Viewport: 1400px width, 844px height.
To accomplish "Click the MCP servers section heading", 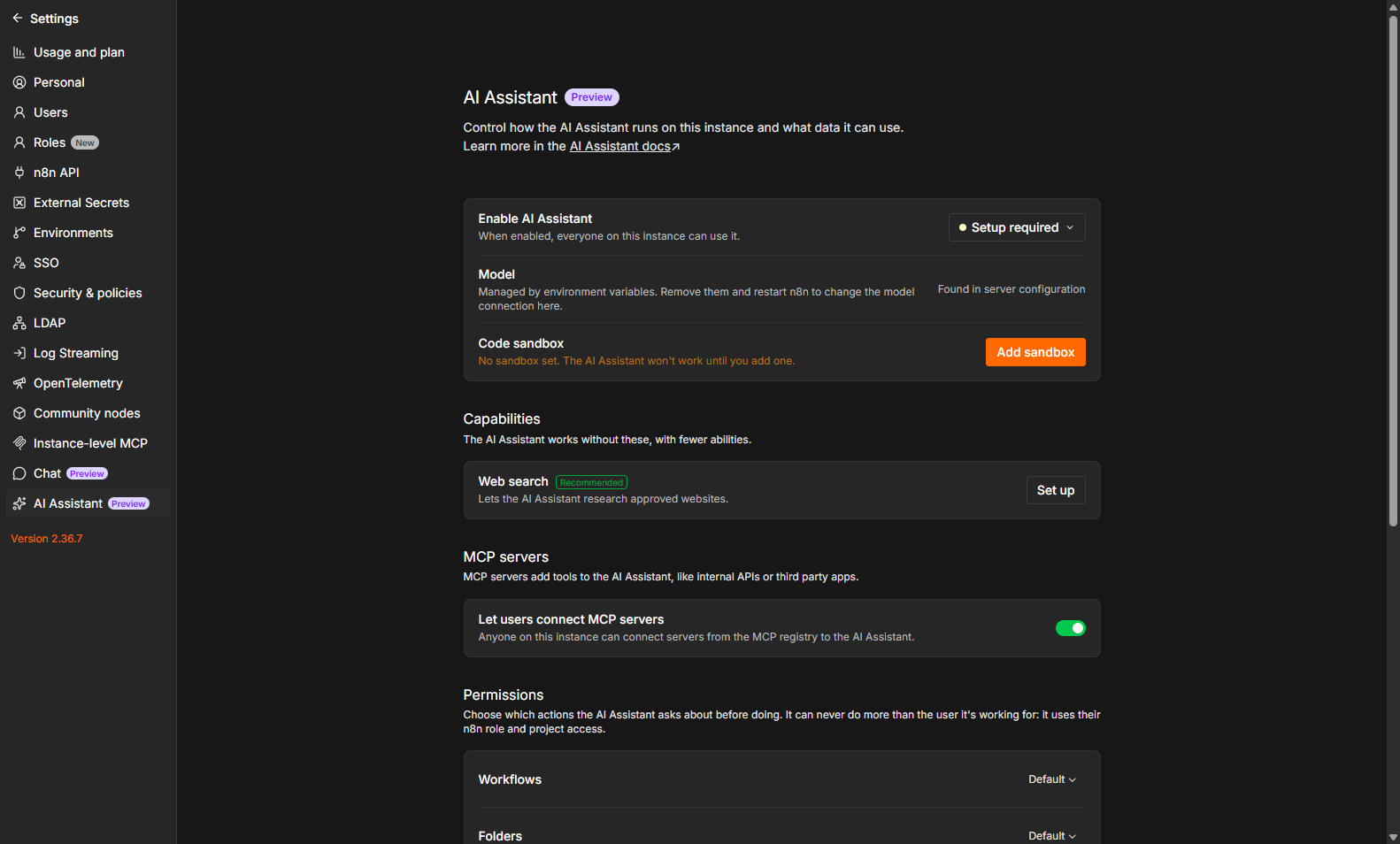I will [x=506, y=557].
